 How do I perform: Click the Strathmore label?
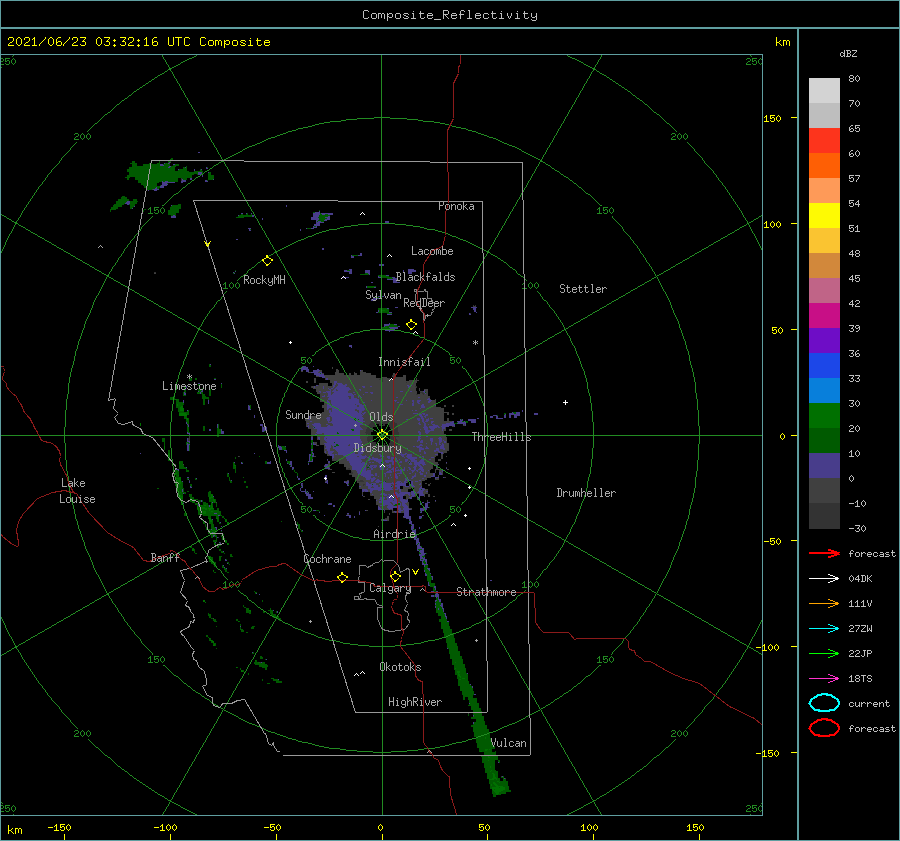(x=486, y=592)
